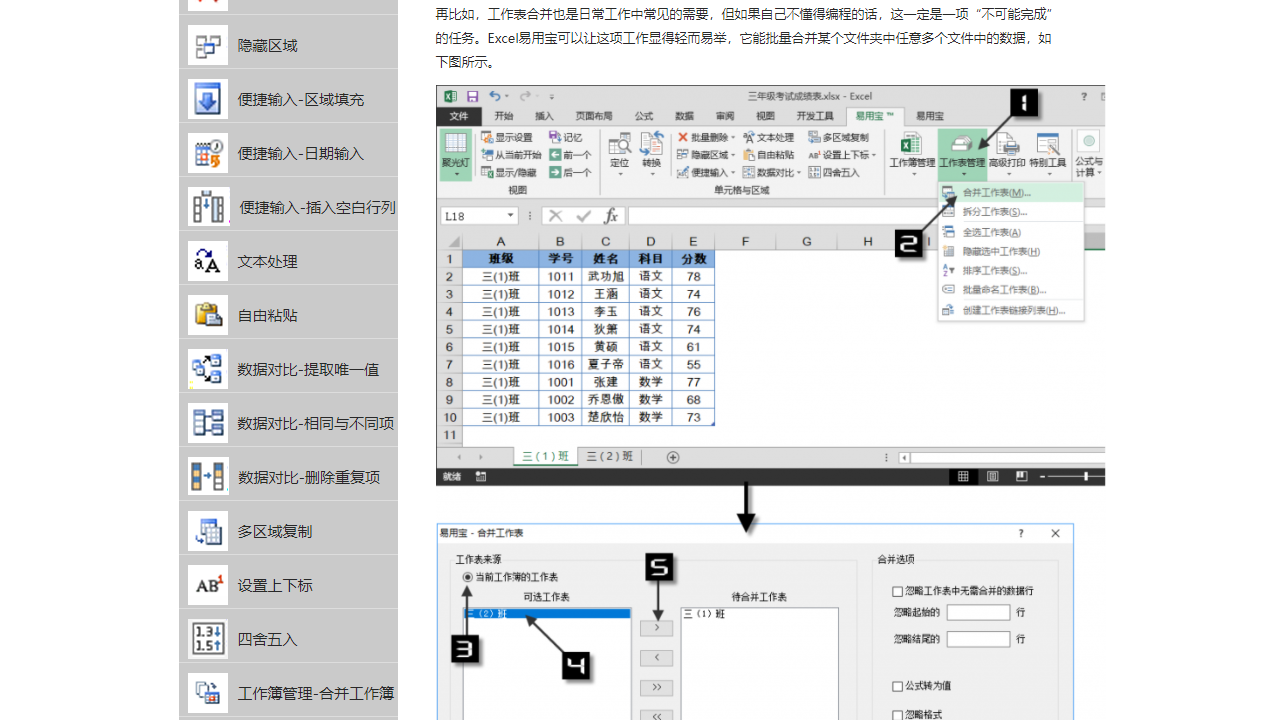Enable 忽略格式 in the merge dialog
Viewport: 1280px width, 720px height.
point(897,712)
